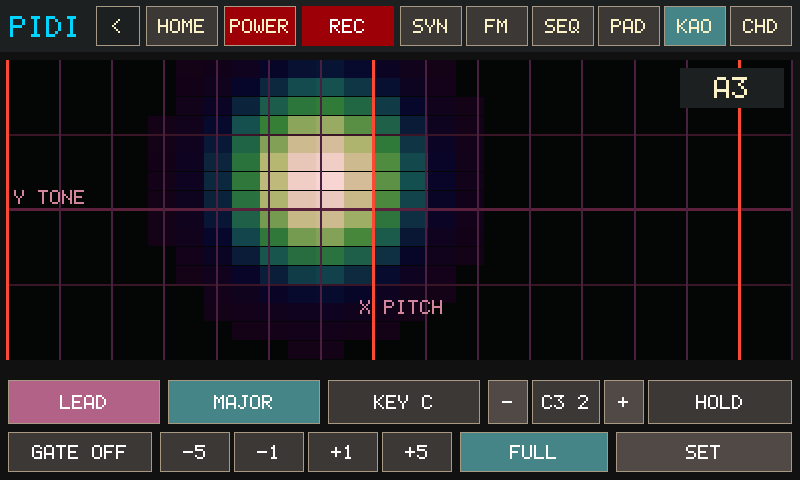Change the KEY C setting

(404, 402)
